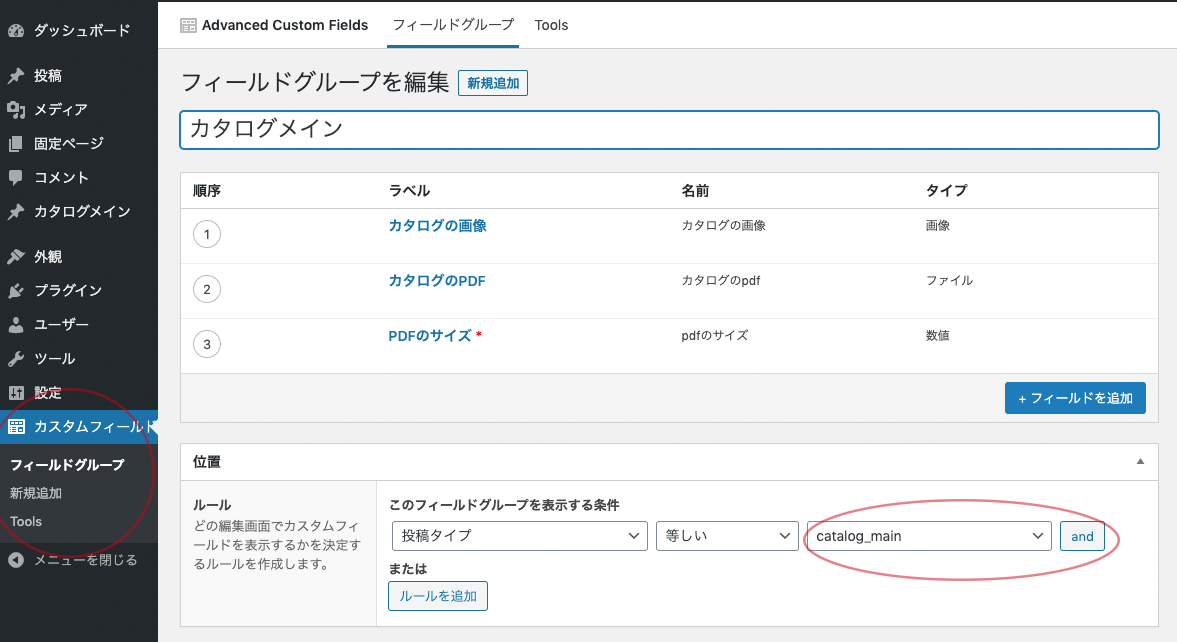Image resolution: width=1177 pixels, height=642 pixels.
Task: Select Tools submenu in sidebar
Action: coord(26,522)
